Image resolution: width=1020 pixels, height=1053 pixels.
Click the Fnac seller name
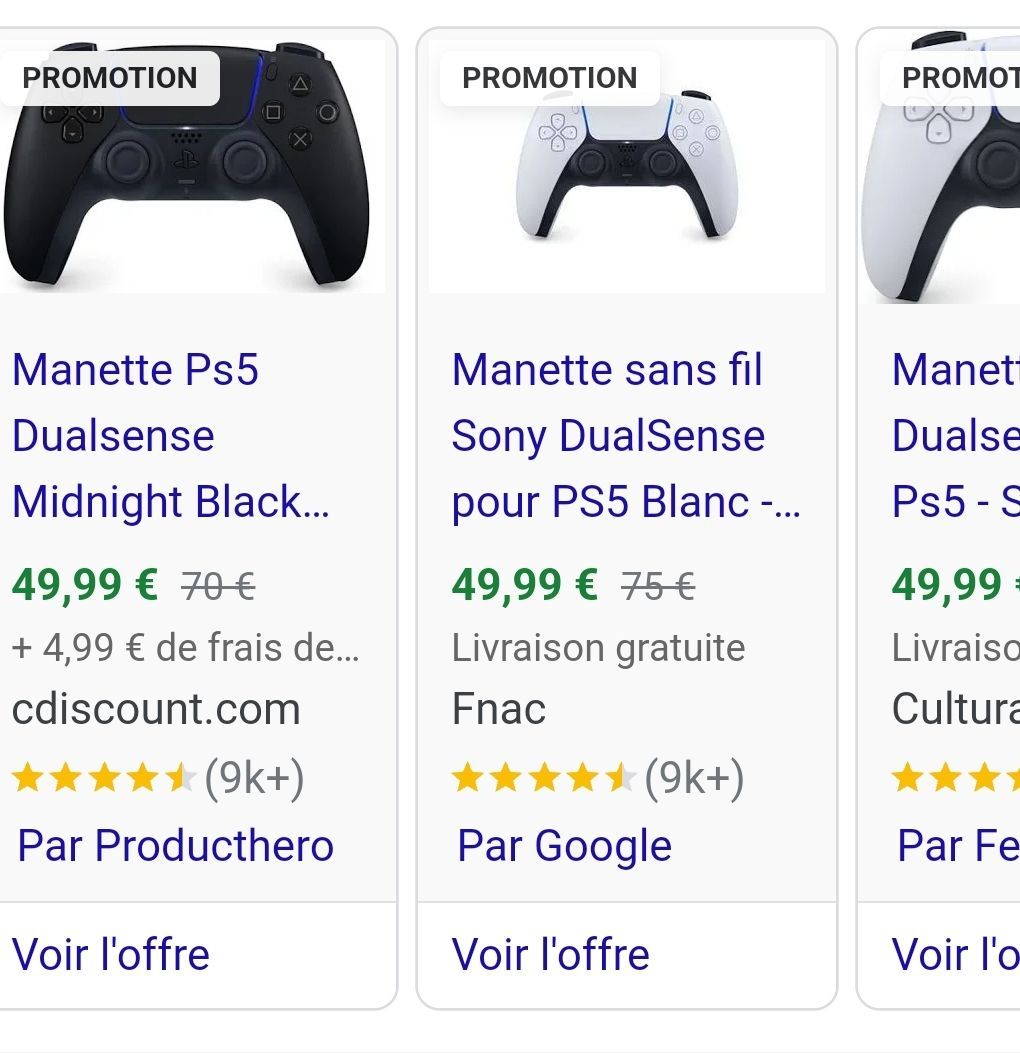click(x=499, y=709)
